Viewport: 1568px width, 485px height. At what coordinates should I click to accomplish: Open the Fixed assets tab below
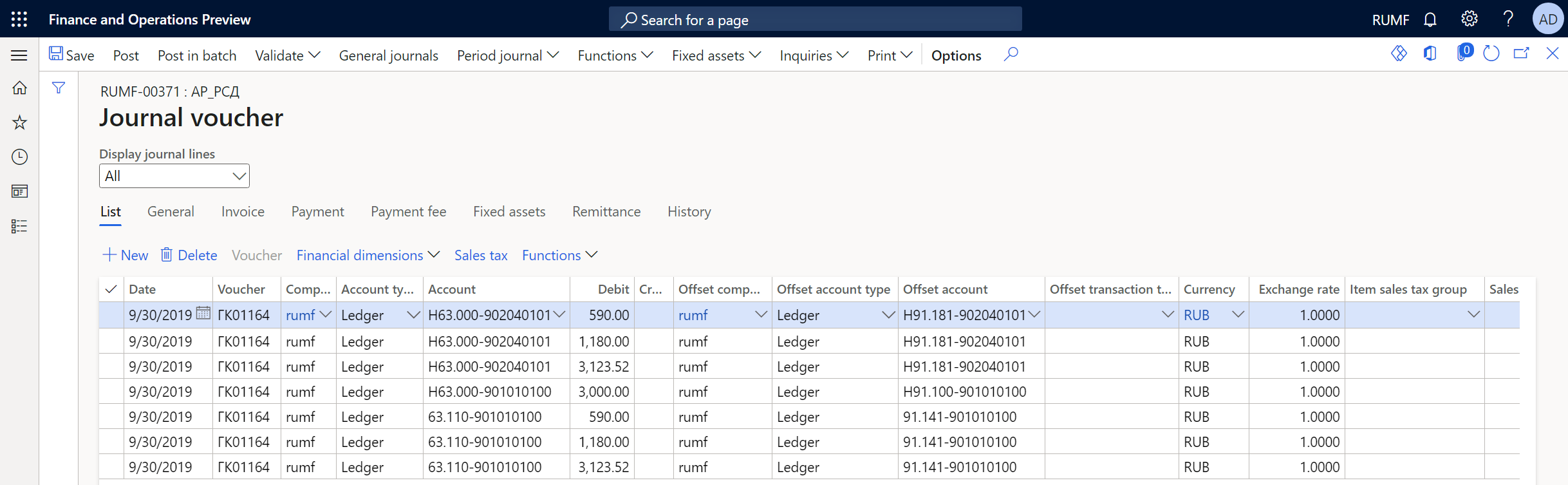[509, 212]
